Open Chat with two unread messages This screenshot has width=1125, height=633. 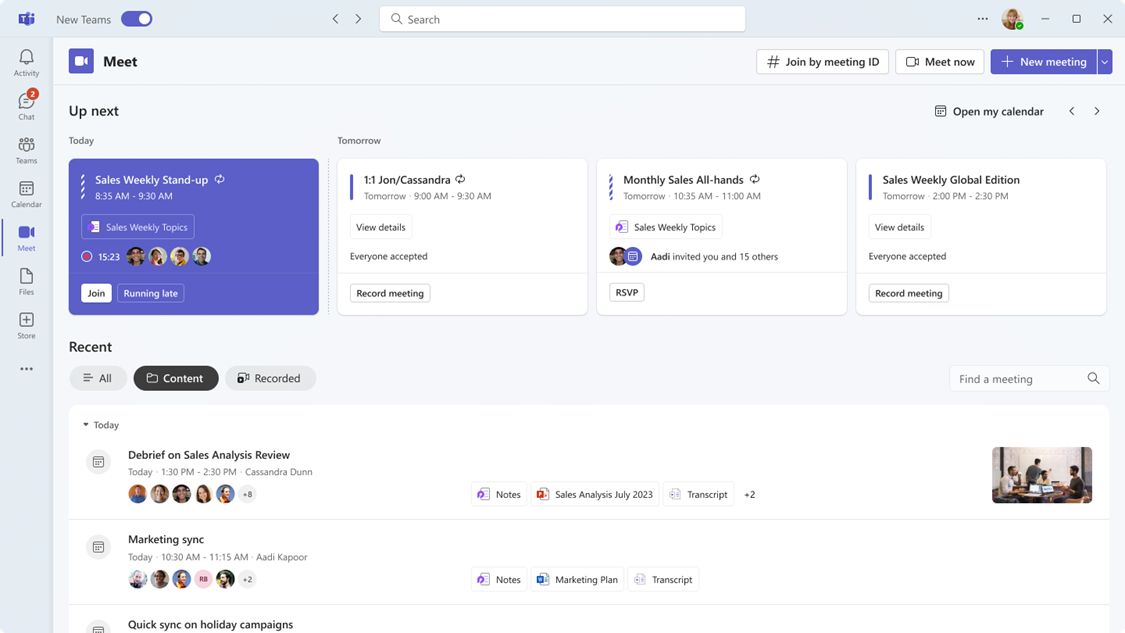(x=26, y=105)
